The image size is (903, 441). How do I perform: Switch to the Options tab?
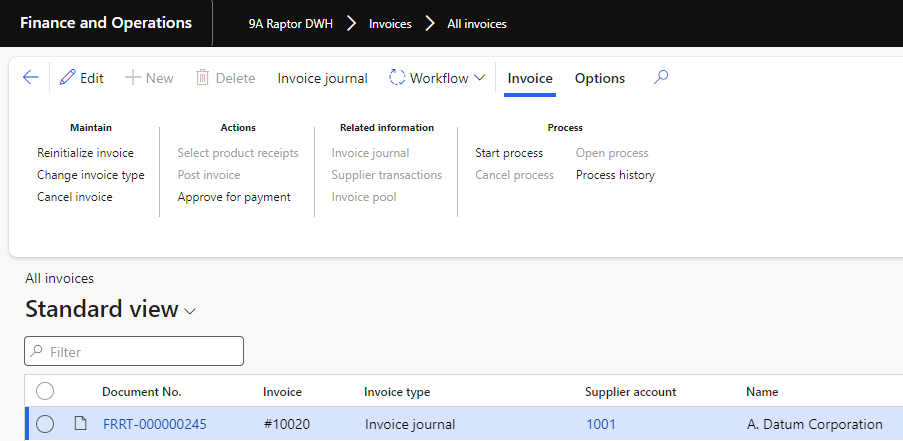(x=600, y=78)
